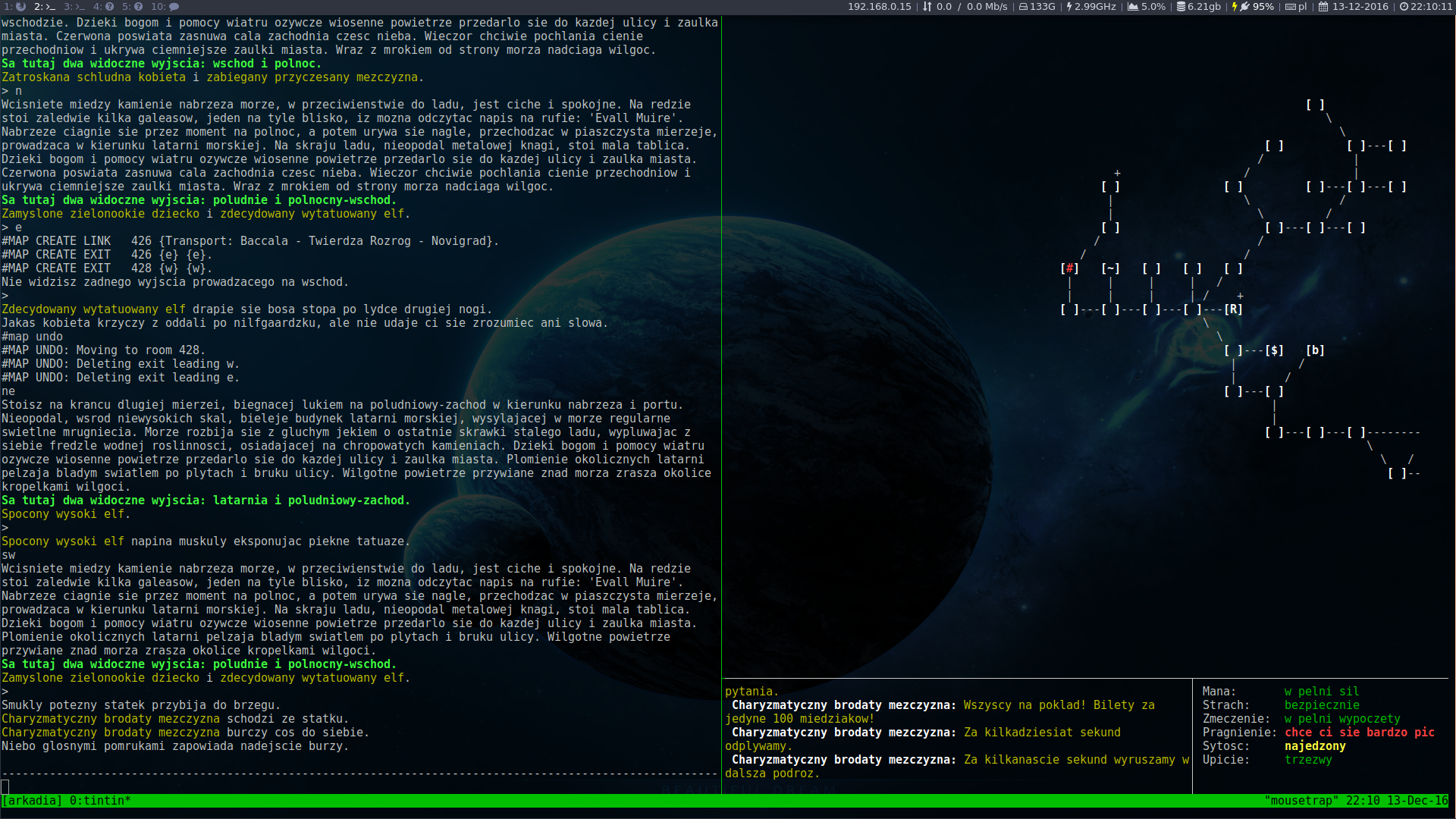Click the 'Pragnienie:' label
Screen dimensions: 1456x819
(1240, 733)
